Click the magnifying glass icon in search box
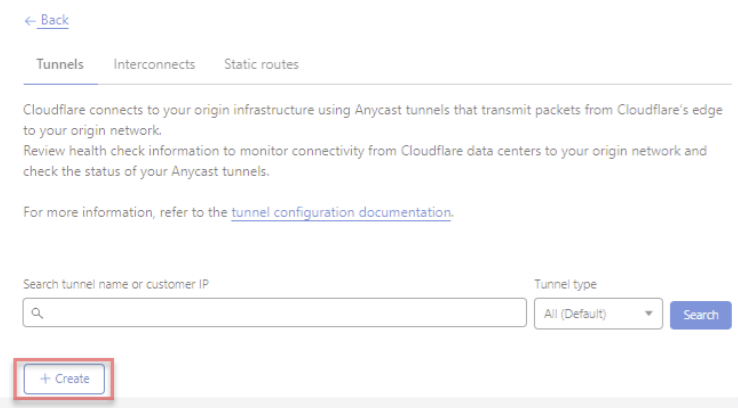This screenshot has width=738, height=408. click(37, 313)
